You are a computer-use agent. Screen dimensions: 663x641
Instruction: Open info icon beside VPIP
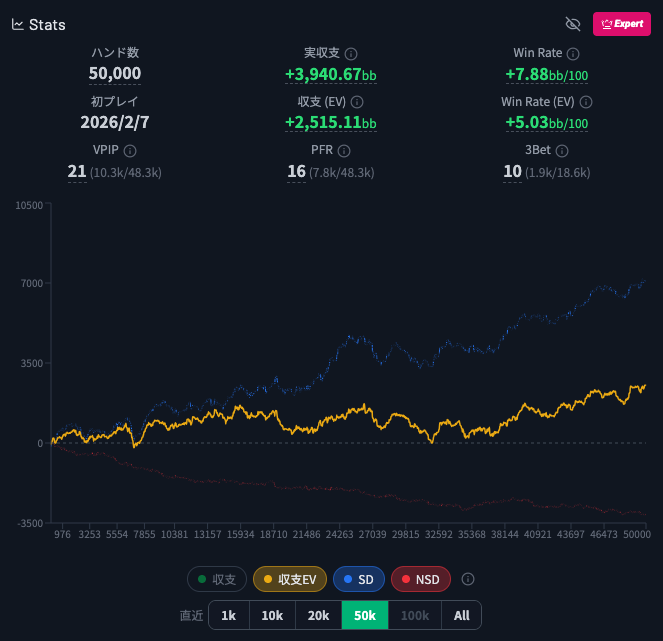click(x=130, y=151)
